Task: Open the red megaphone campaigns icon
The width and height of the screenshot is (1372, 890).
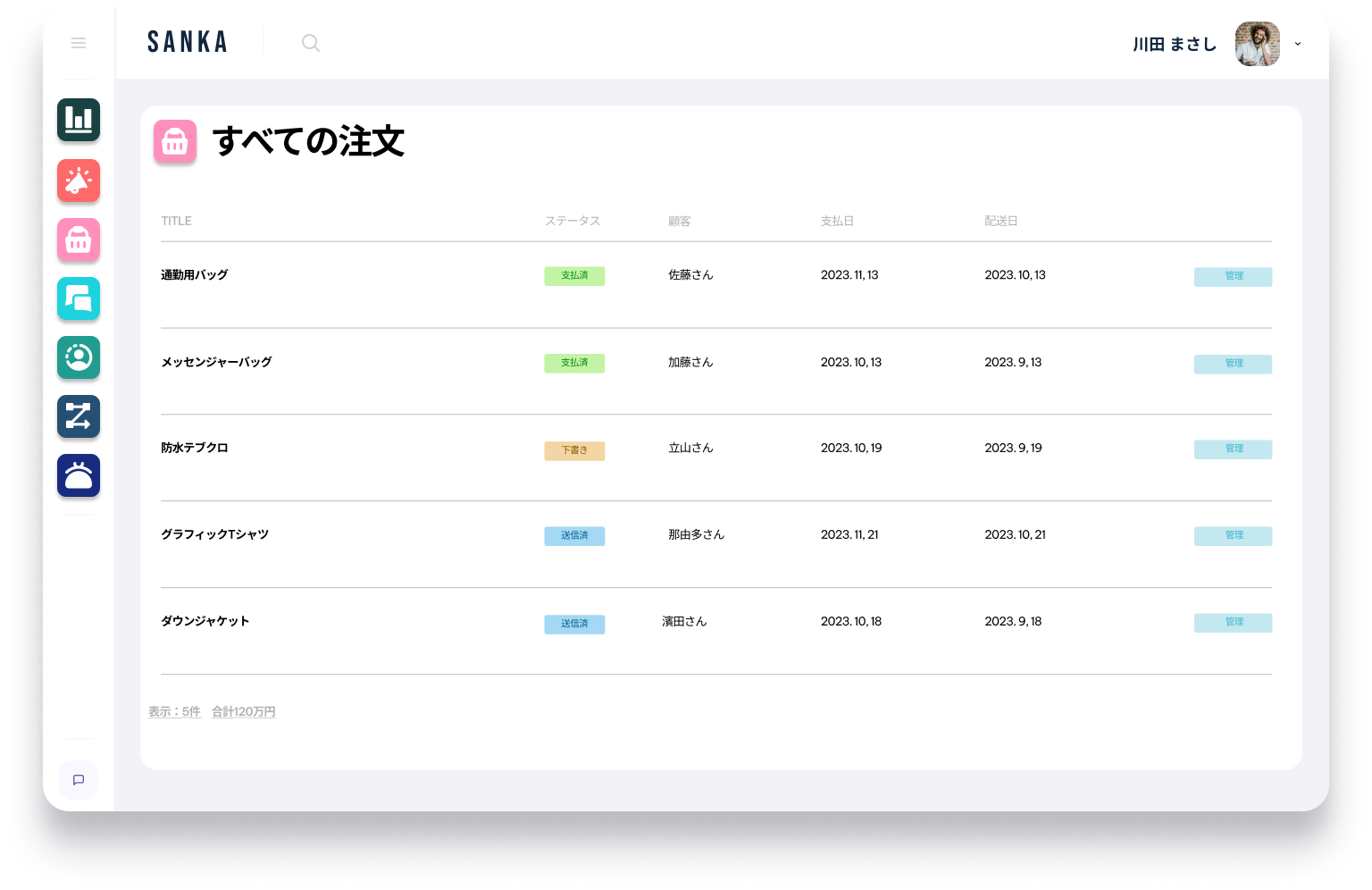Action: point(79,181)
